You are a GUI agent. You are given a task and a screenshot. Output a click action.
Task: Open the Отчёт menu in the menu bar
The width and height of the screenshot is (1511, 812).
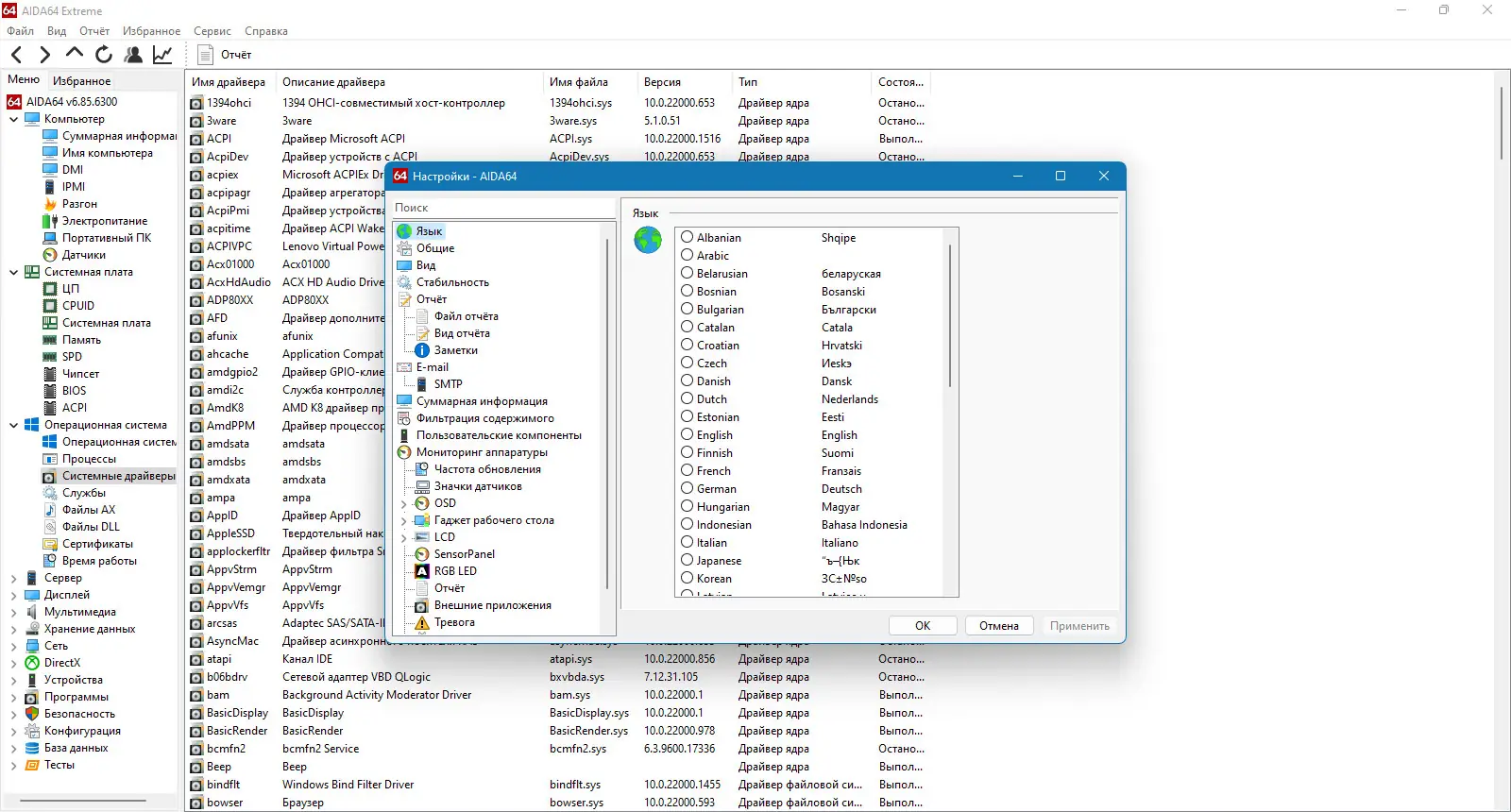point(94,31)
